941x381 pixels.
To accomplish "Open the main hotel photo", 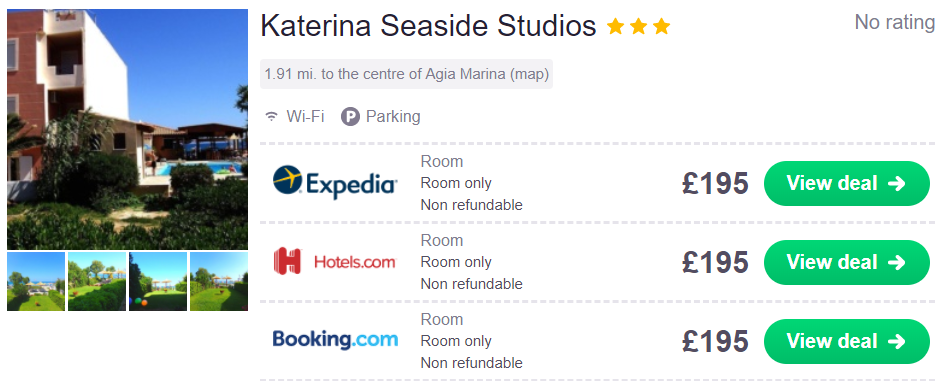I will [127, 129].
